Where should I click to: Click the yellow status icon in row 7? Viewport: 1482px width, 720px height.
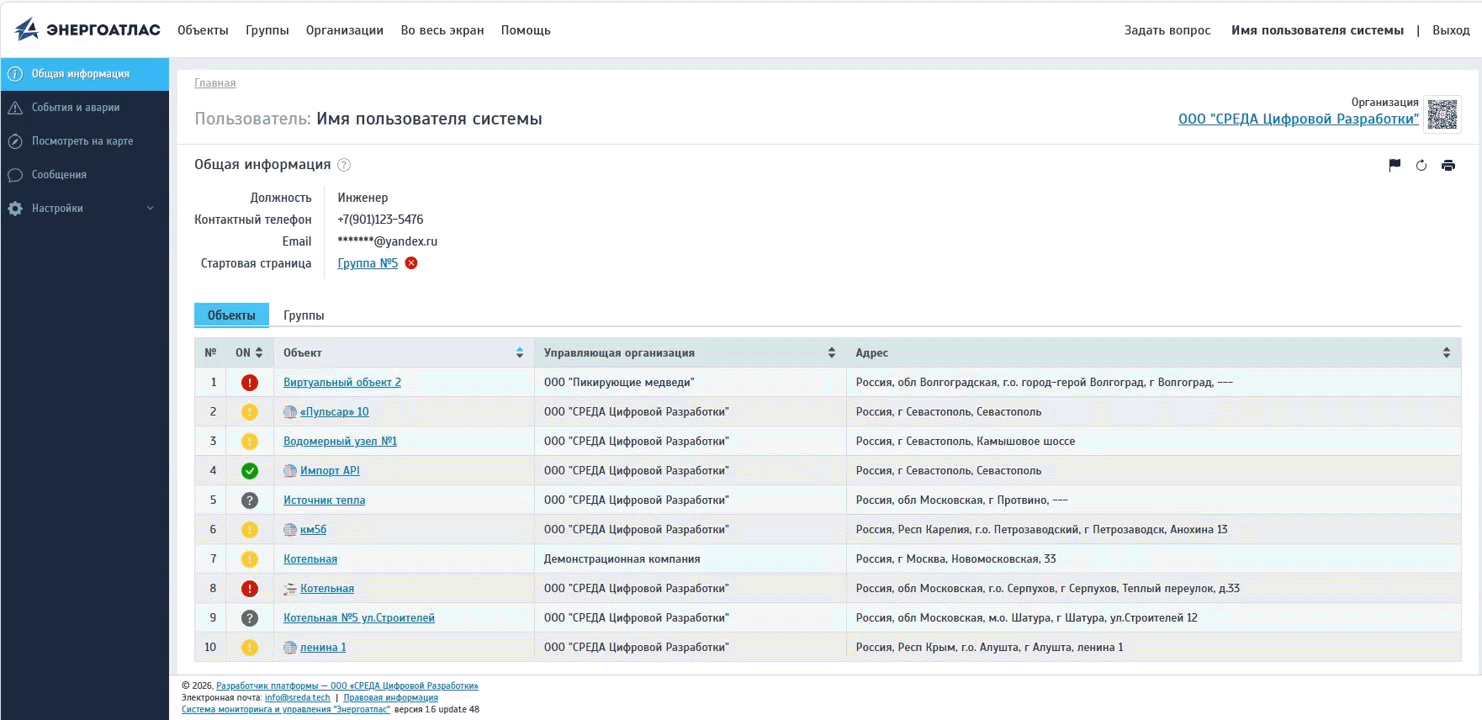[x=250, y=559]
